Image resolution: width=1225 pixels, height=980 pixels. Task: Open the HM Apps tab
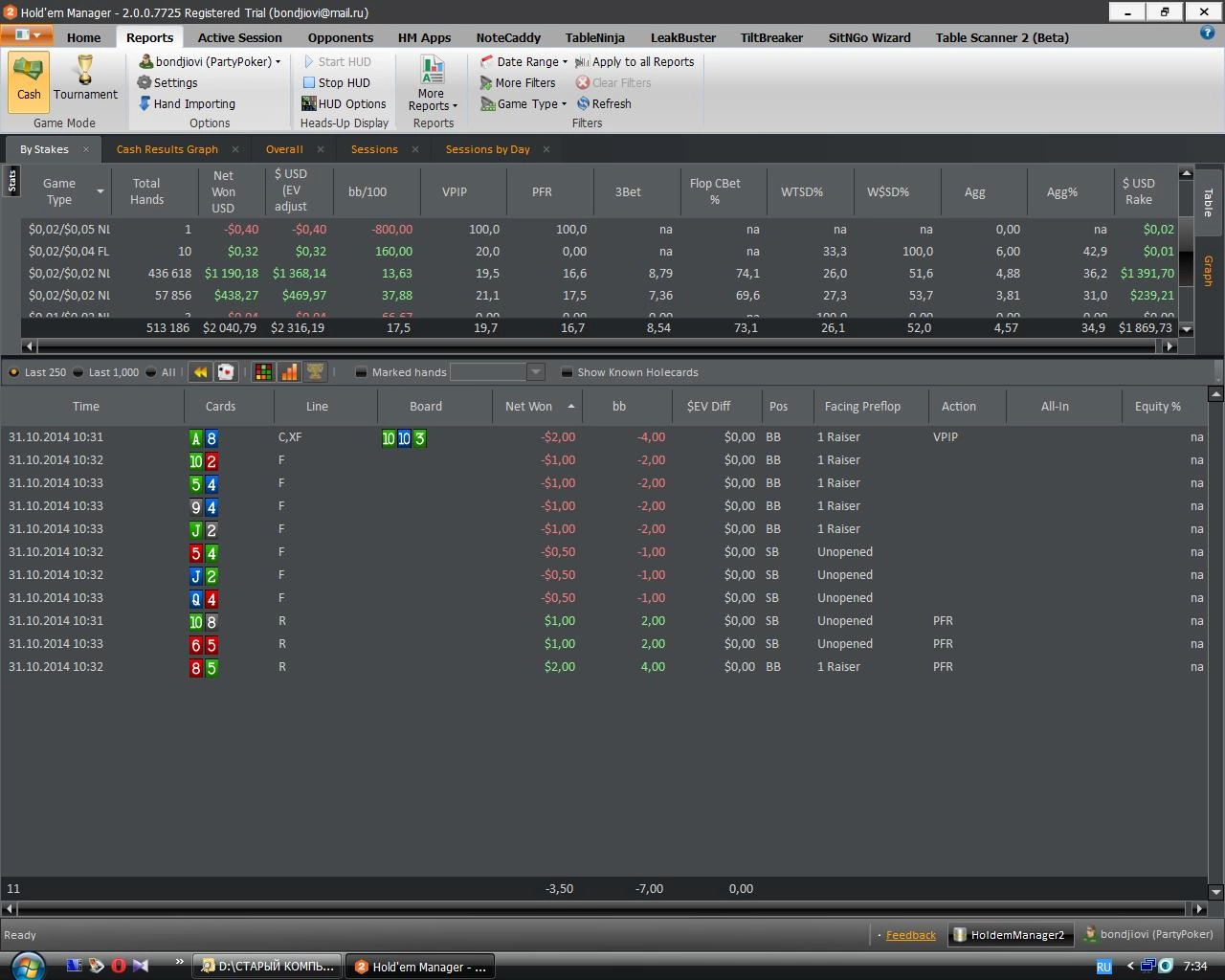pos(424,37)
